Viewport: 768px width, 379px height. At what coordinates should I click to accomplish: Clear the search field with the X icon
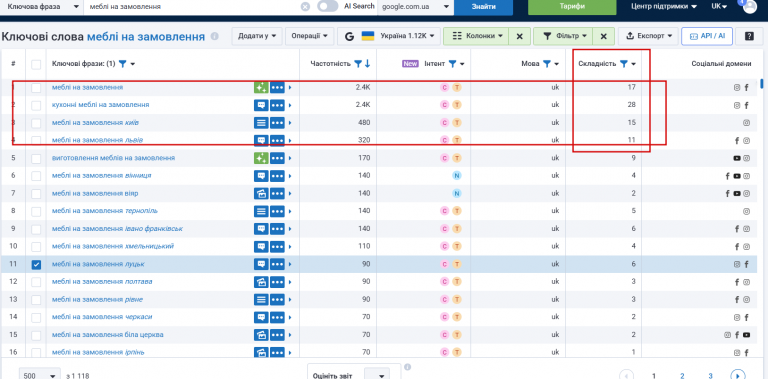coord(305,7)
